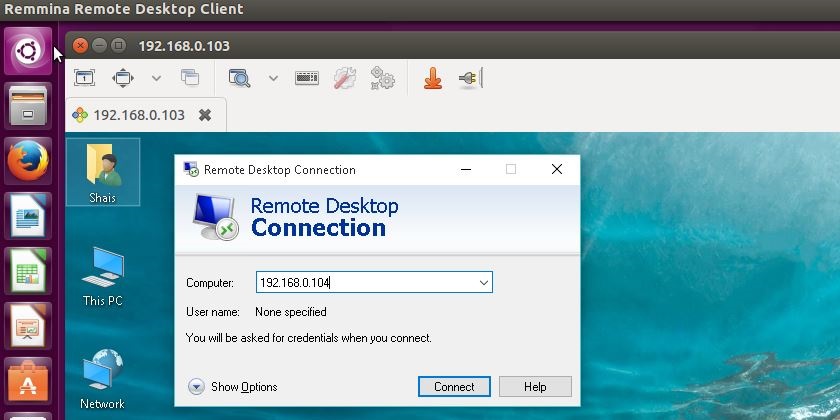The image size is (840, 420).
Task: Click the switch tab pages icon
Action: (x=190, y=78)
